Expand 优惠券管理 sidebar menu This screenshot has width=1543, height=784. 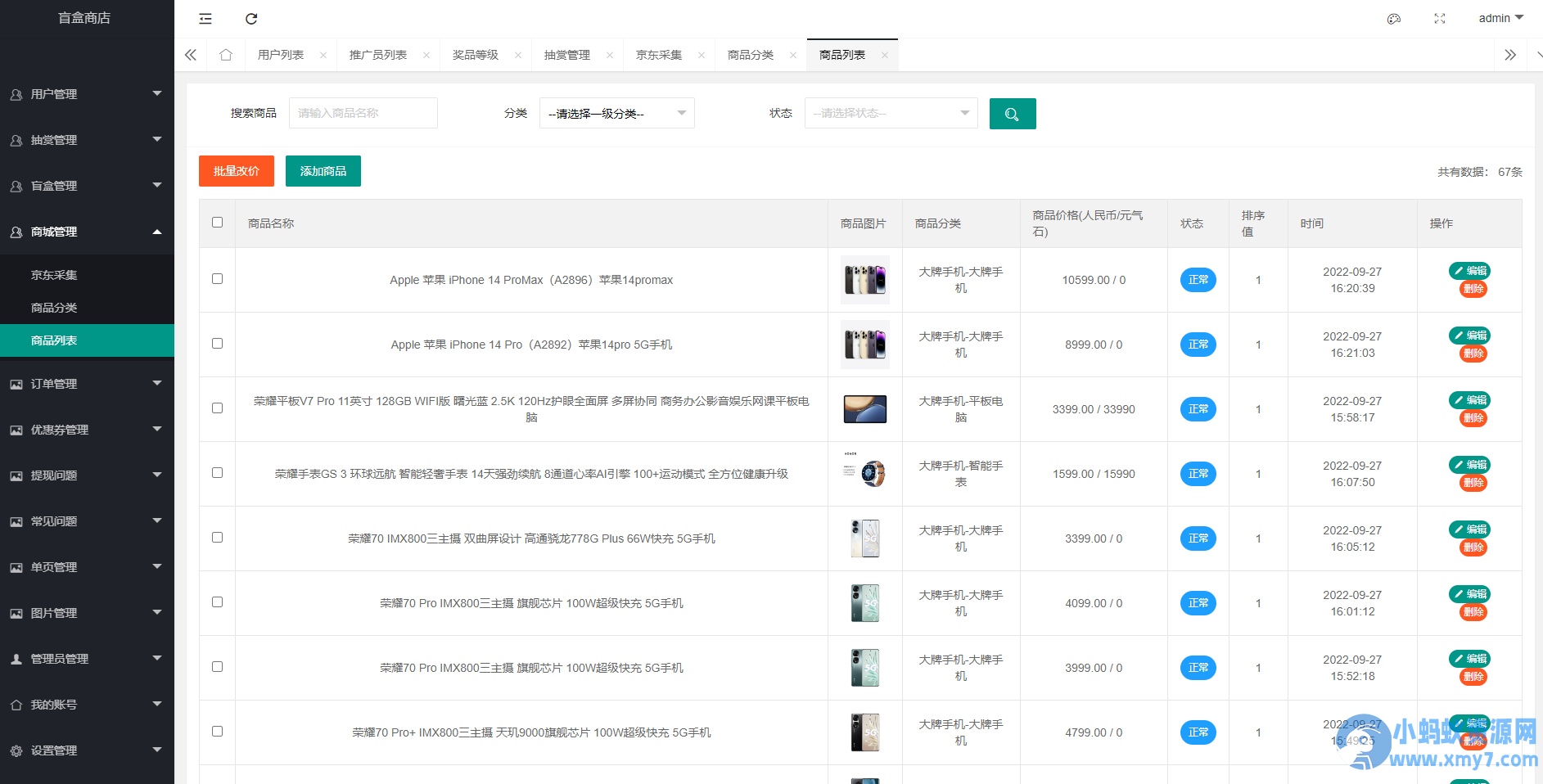pos(87,430)
